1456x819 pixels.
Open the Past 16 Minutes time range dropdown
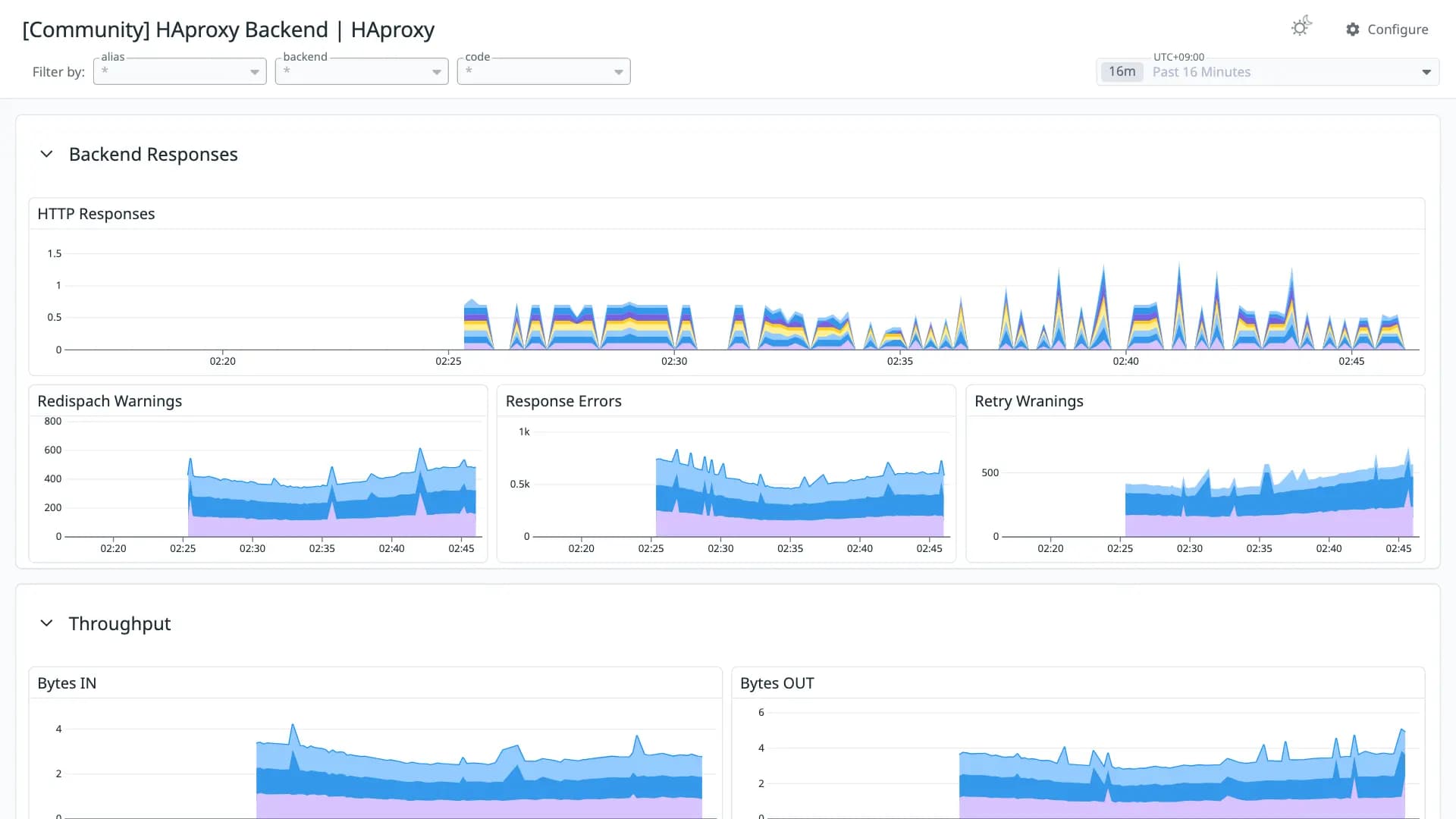click(1268, 72)
